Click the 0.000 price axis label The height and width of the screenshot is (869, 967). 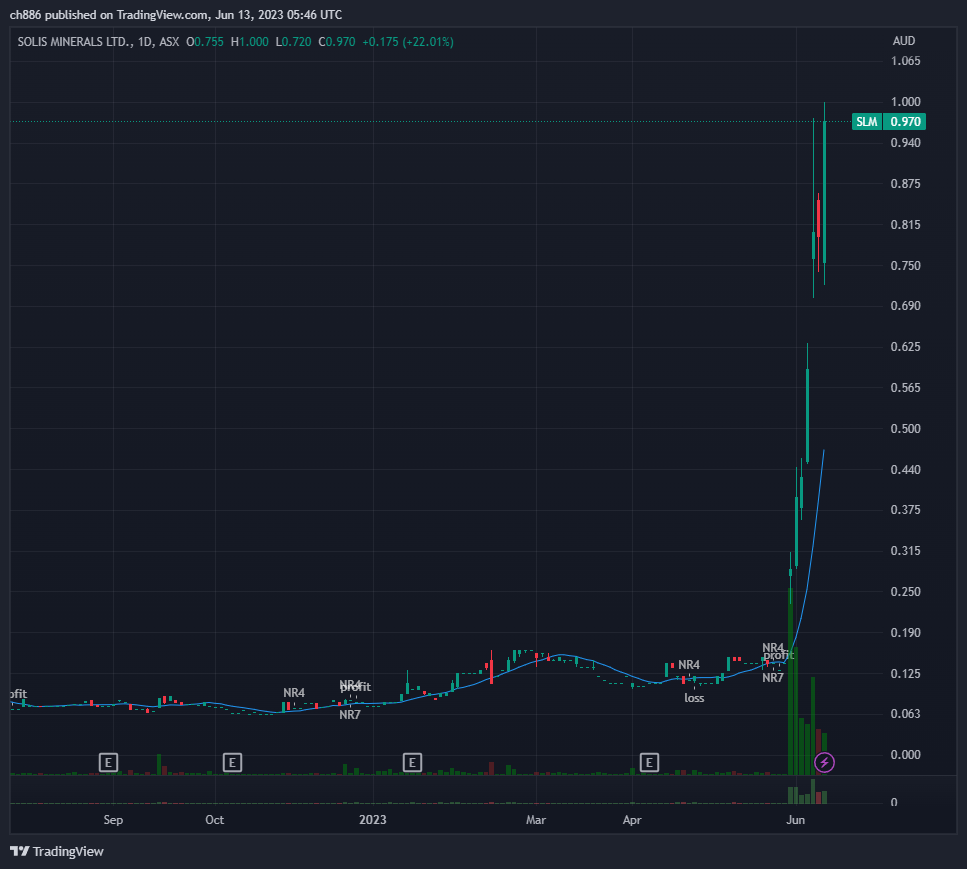click(x=905, y=755)
